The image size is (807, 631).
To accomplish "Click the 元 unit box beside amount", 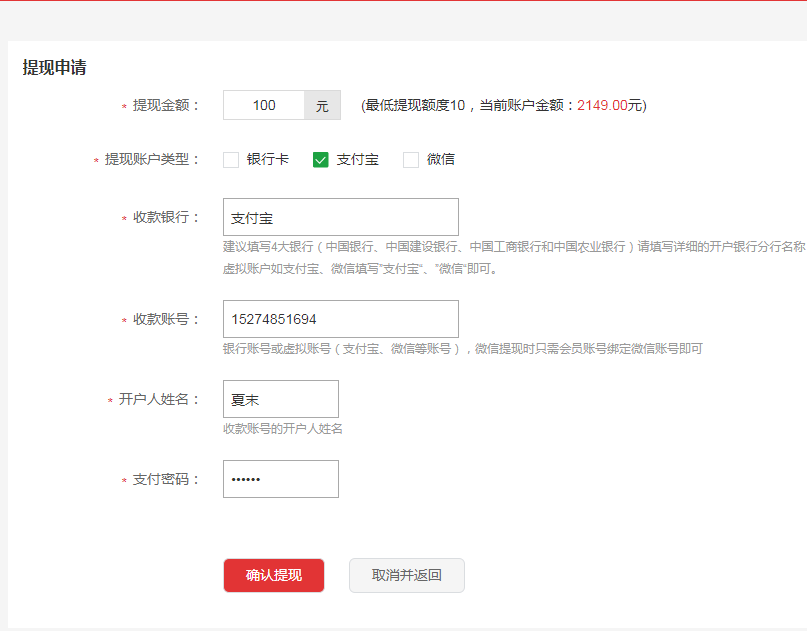I will (x=322, y=106).
